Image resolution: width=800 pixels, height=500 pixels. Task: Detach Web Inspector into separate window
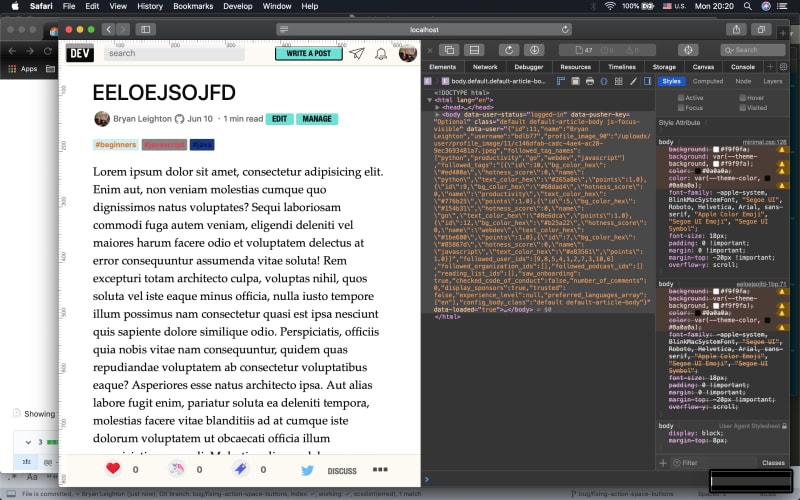pyautogui.click(x=449, y=50)
